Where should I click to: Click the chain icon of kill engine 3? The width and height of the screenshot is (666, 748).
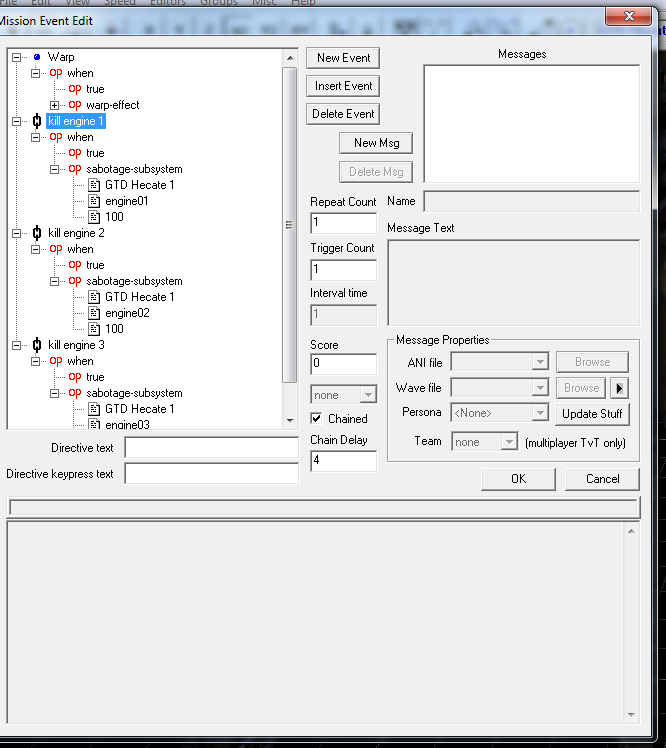pyautogui.click(x=37, y=345)
